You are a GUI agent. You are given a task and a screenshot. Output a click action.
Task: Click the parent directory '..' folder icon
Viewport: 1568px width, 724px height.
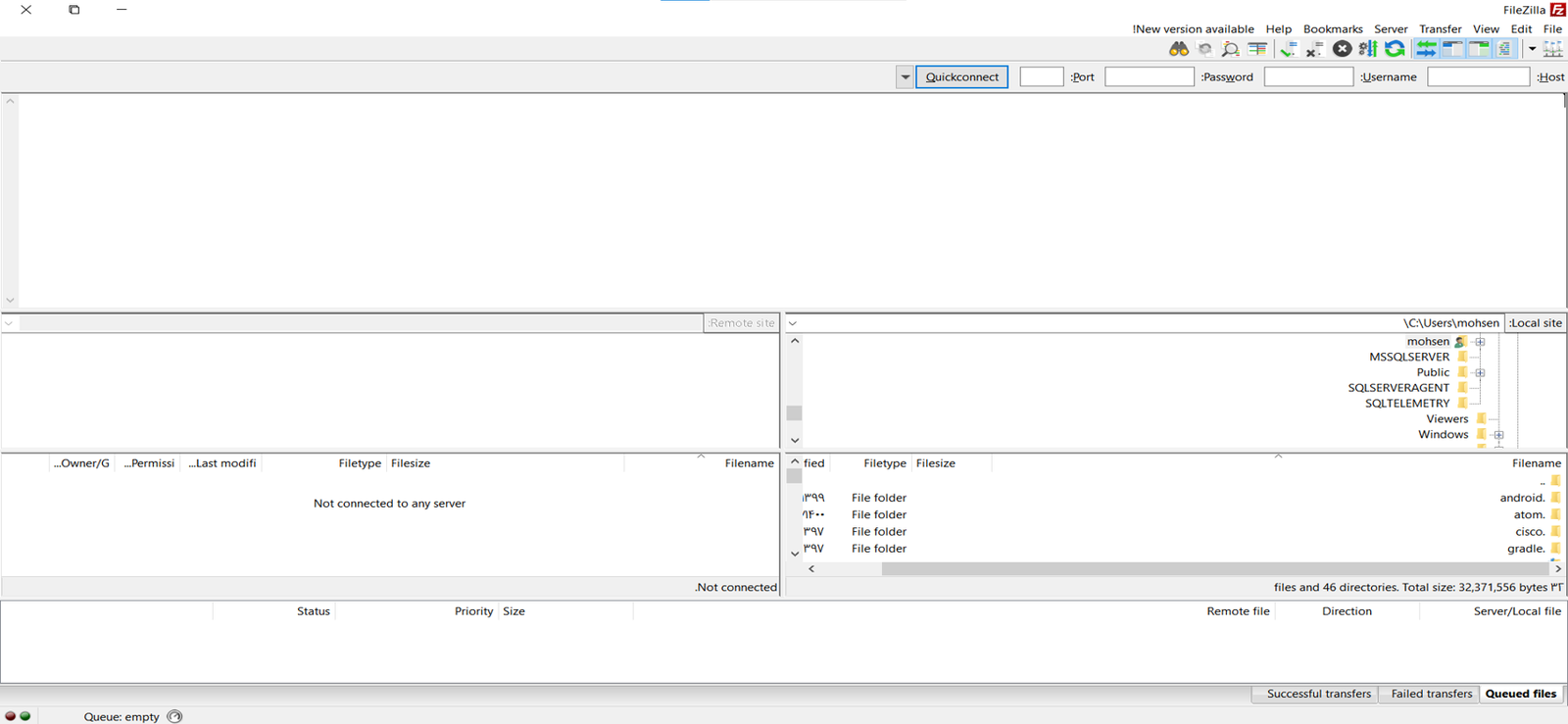[1555, 481]
